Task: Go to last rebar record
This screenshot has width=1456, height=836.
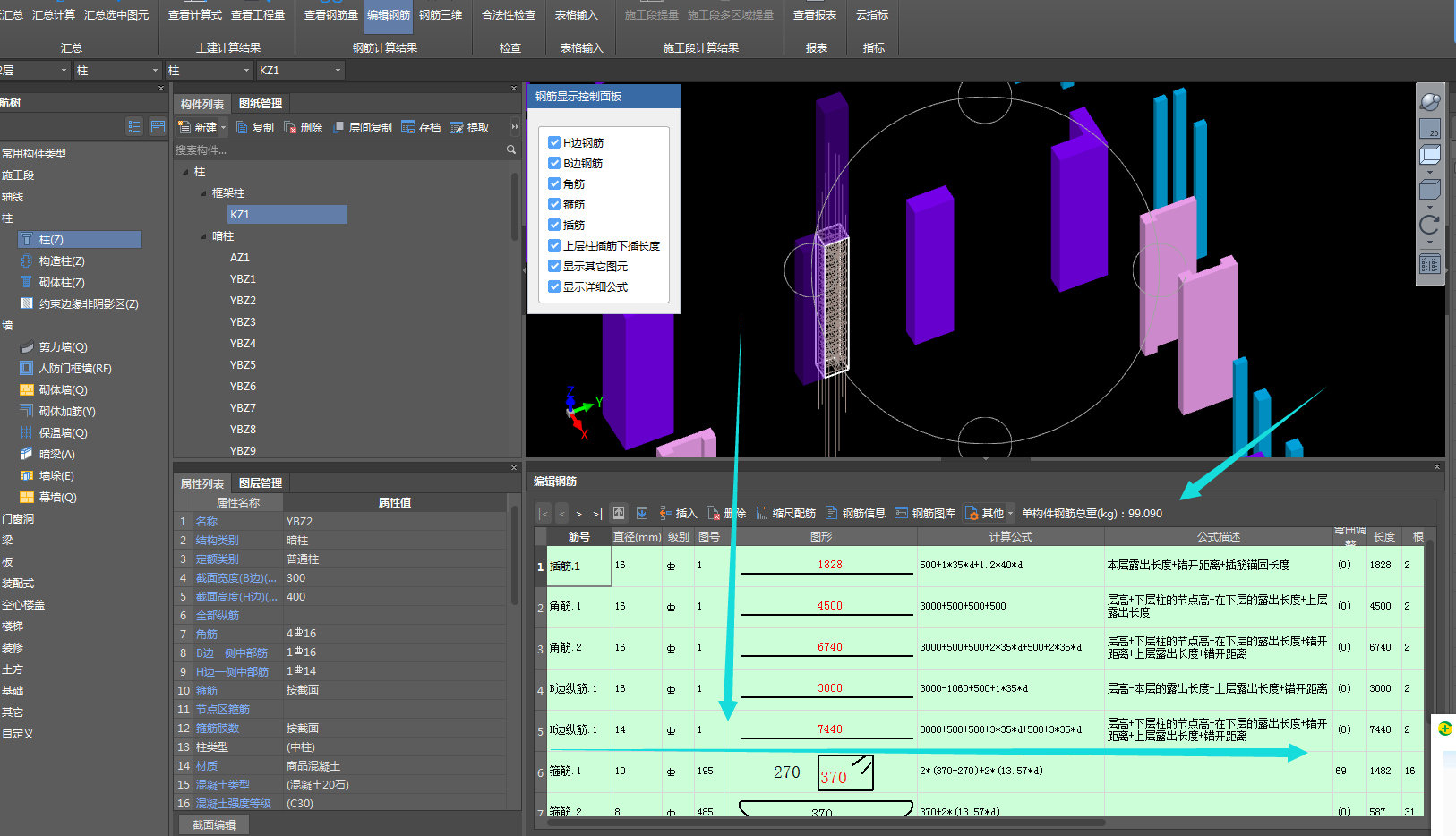Action: [597, 514]
